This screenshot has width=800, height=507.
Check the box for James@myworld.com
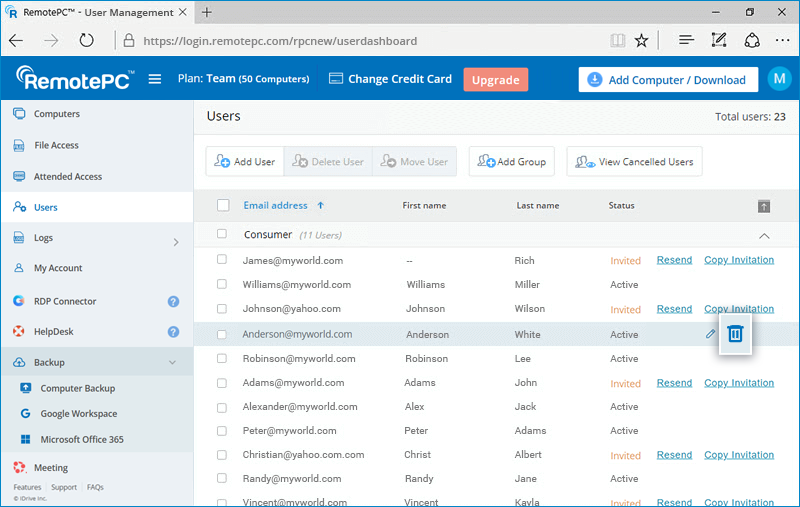222,260
